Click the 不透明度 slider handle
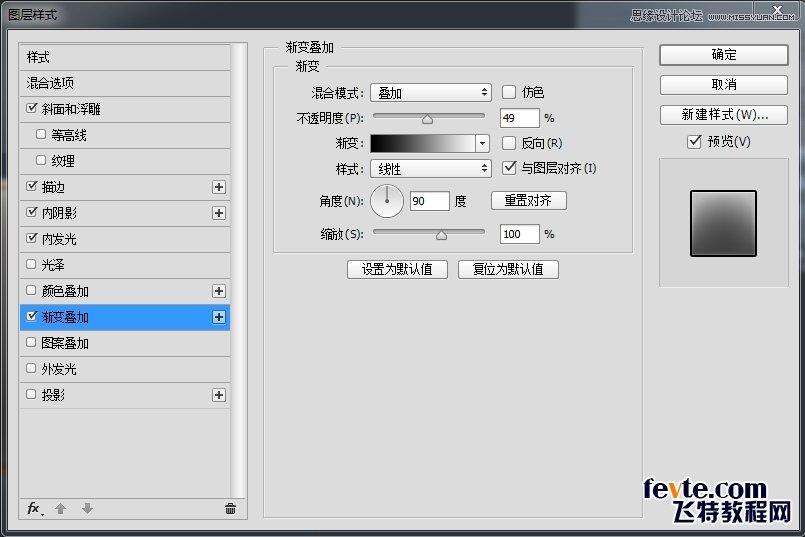This screenshot has height=537, width=805. [x=427, y=120]
